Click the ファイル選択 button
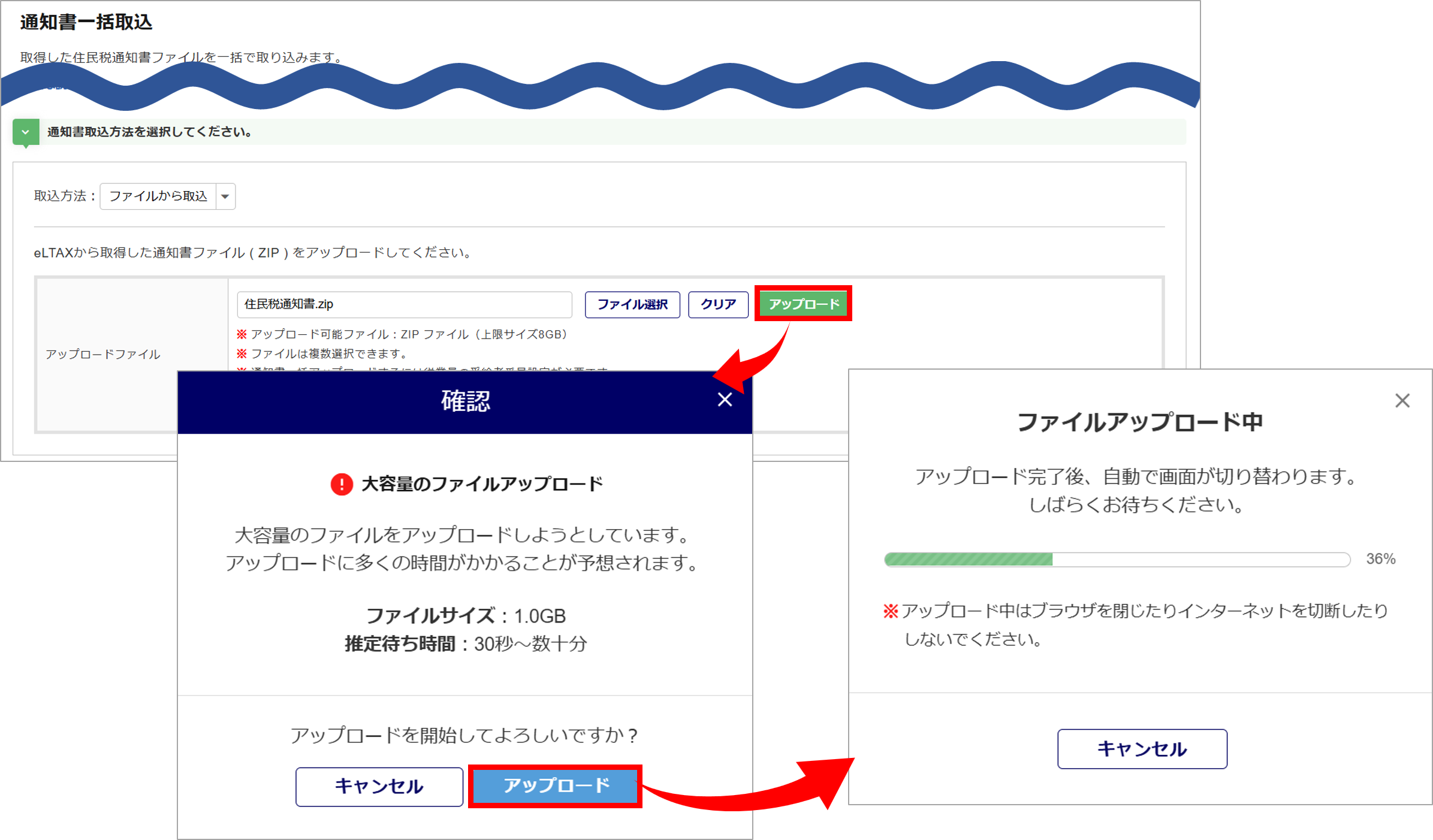The image size is (1433, 840). (x=632, y=304)
